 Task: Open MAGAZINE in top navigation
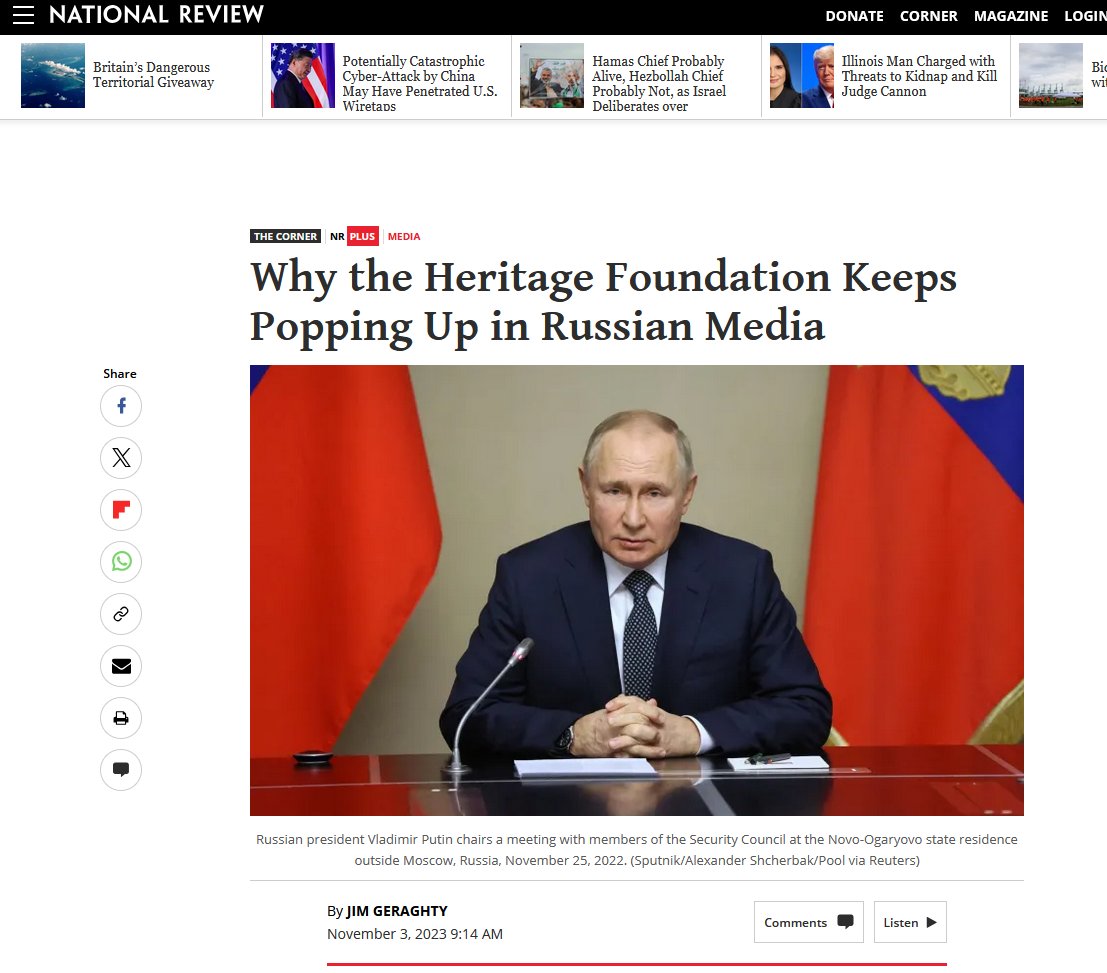pos(1011,16)
